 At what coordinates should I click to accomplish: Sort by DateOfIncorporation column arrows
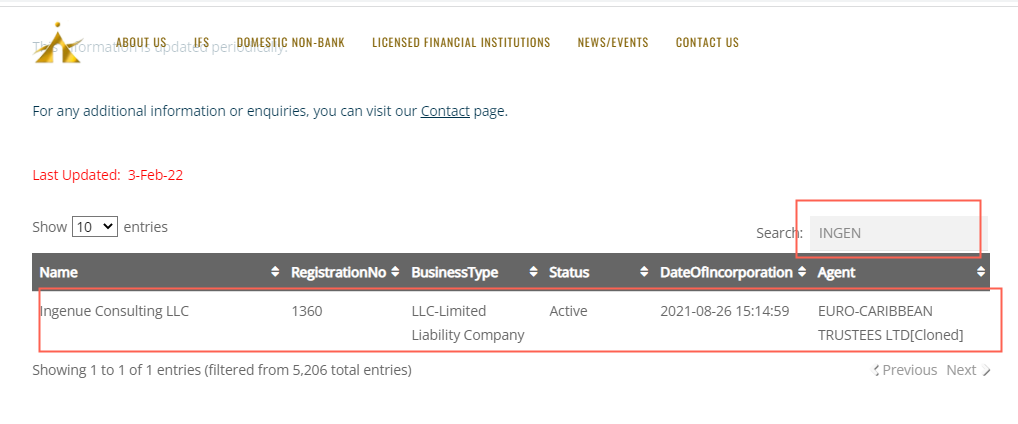tap(802, 272)
